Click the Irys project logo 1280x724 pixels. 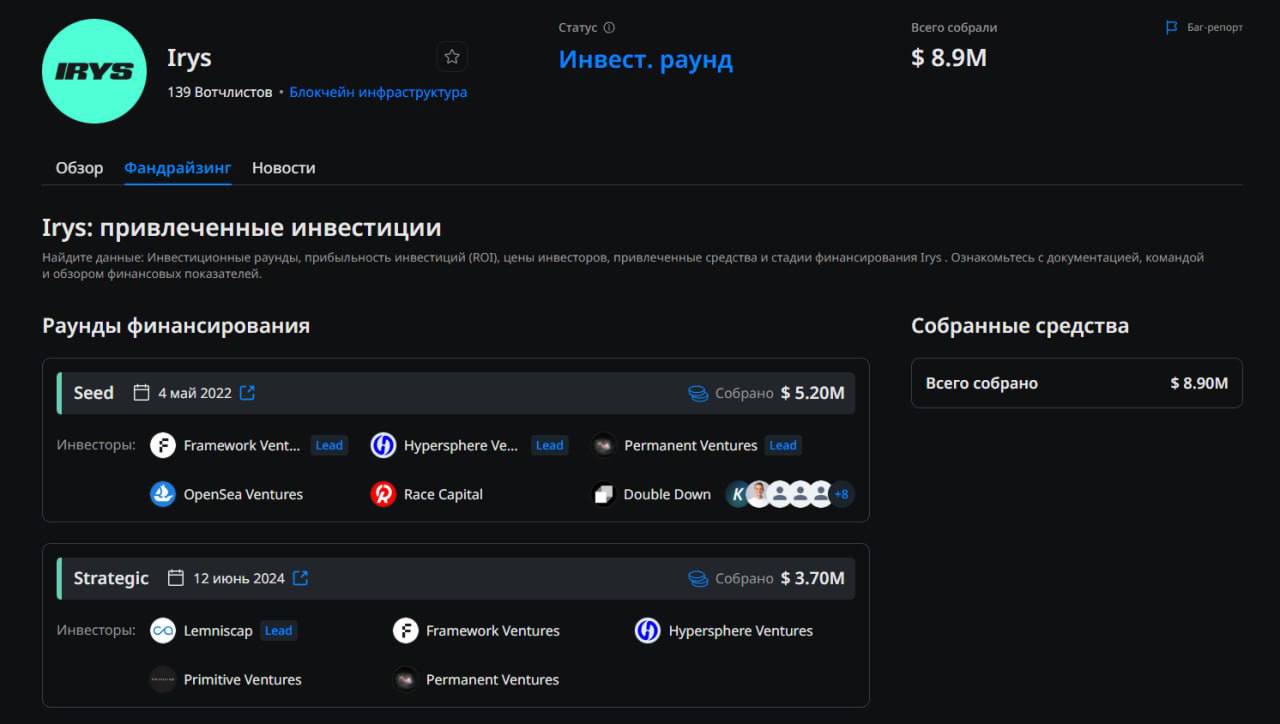pos(94,71)
